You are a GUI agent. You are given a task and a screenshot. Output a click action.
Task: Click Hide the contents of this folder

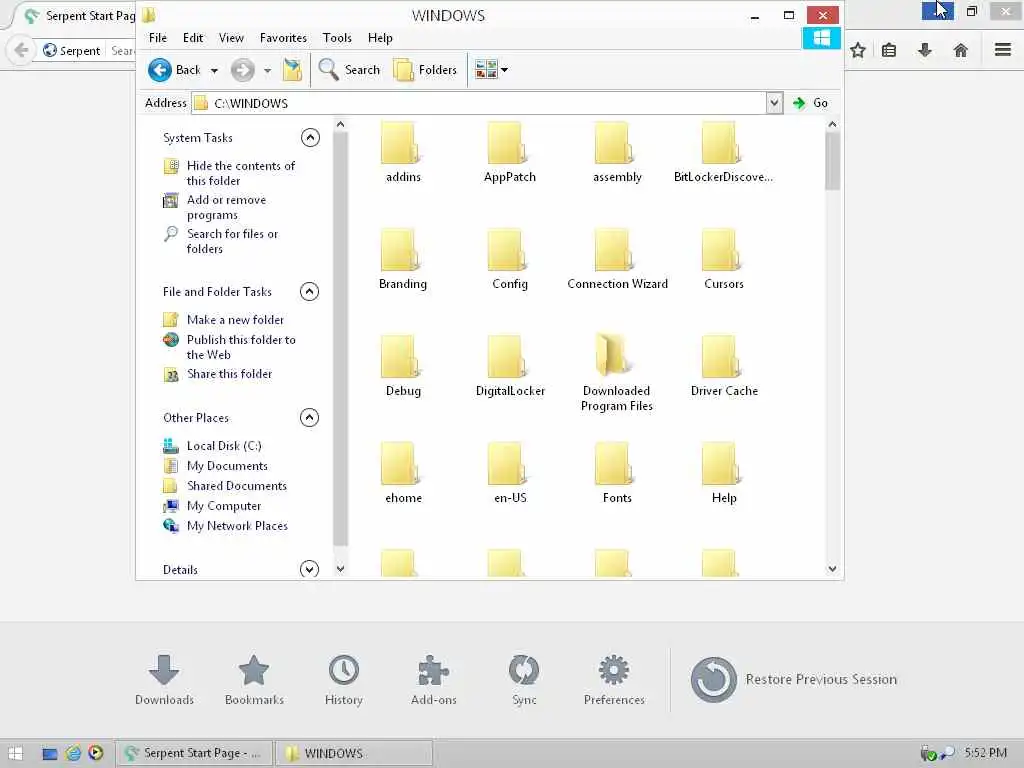(241, 173)
